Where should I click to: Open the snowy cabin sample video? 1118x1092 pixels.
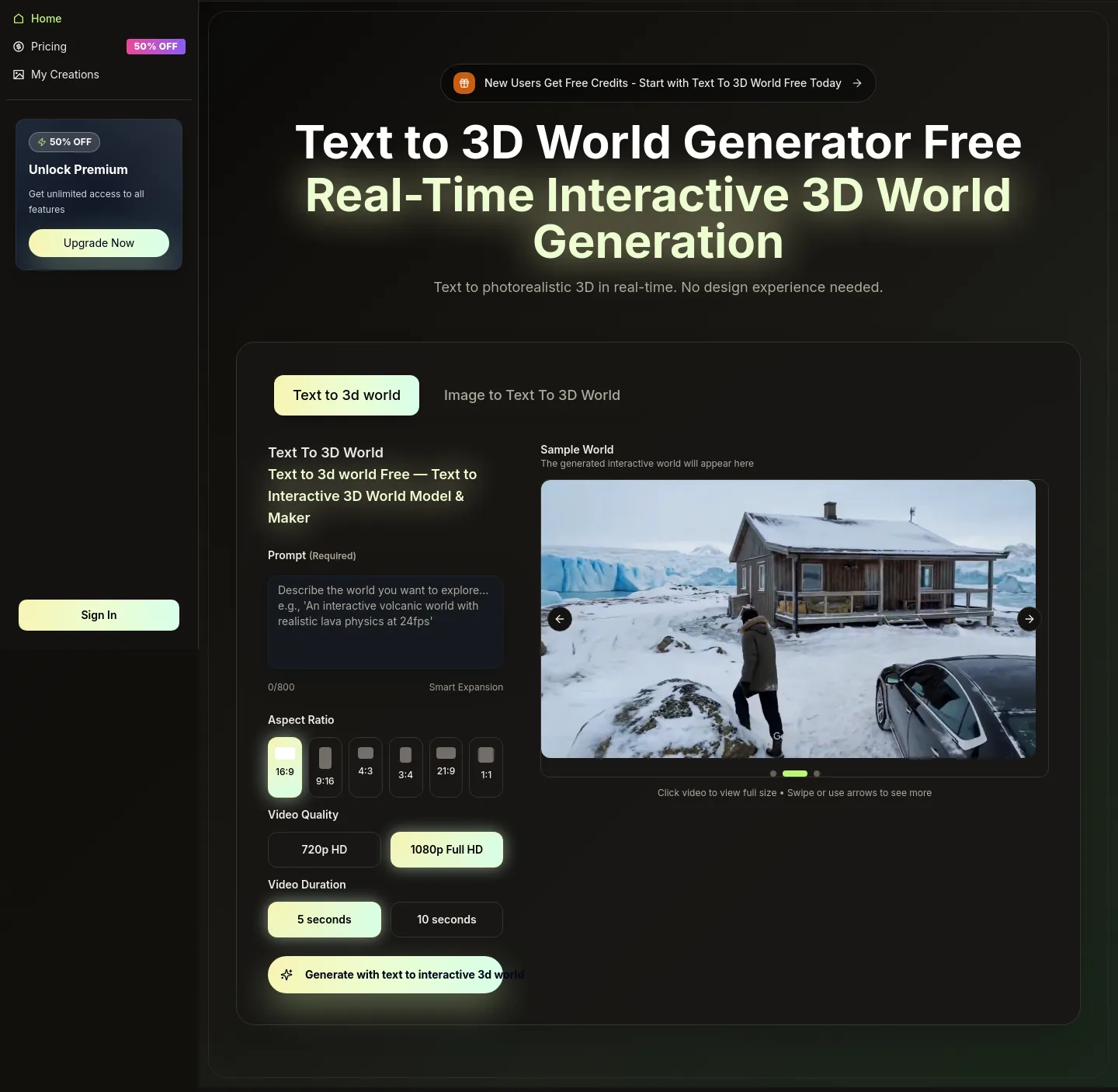[x=788, y=619]
